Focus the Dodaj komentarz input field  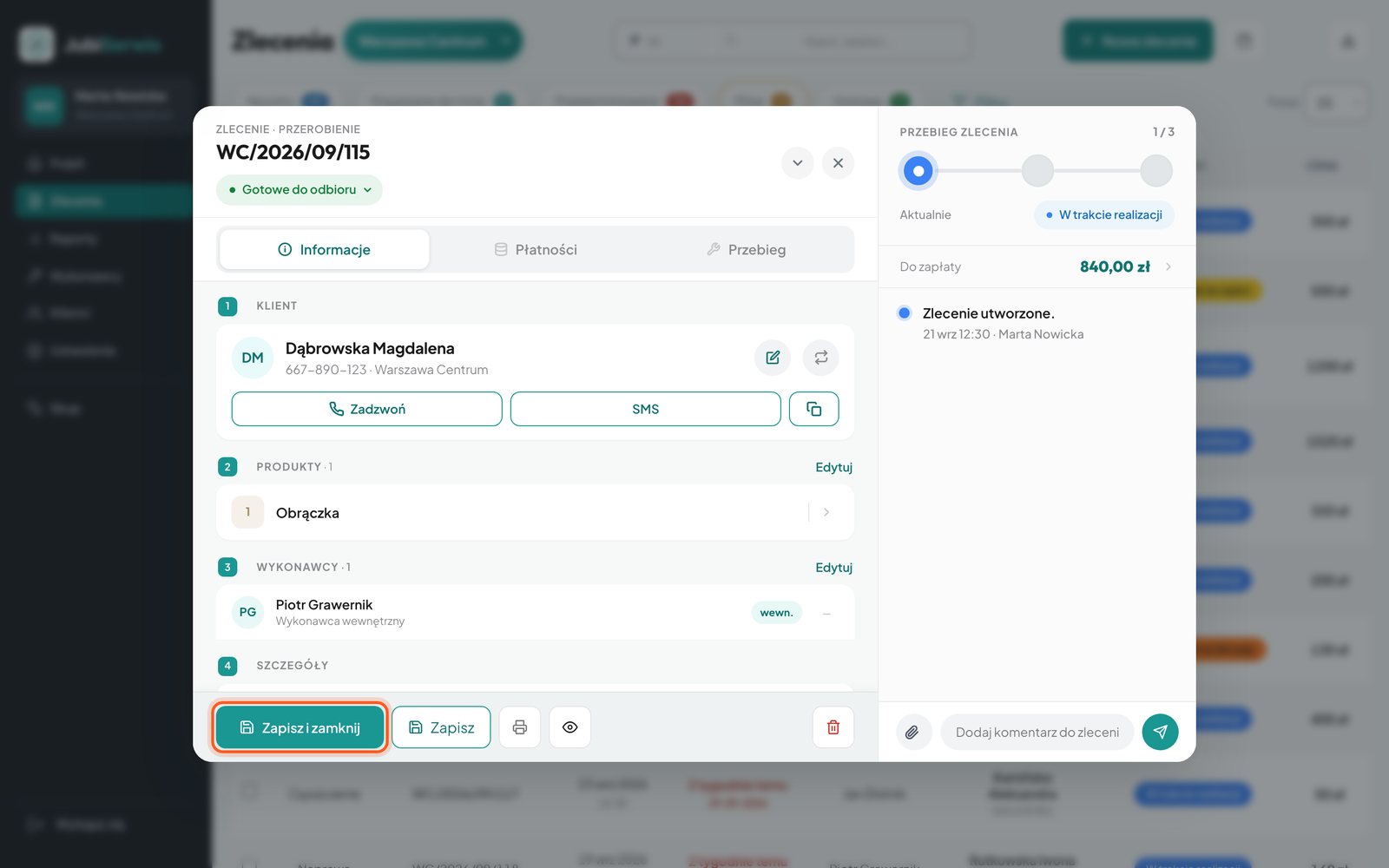1037,733
